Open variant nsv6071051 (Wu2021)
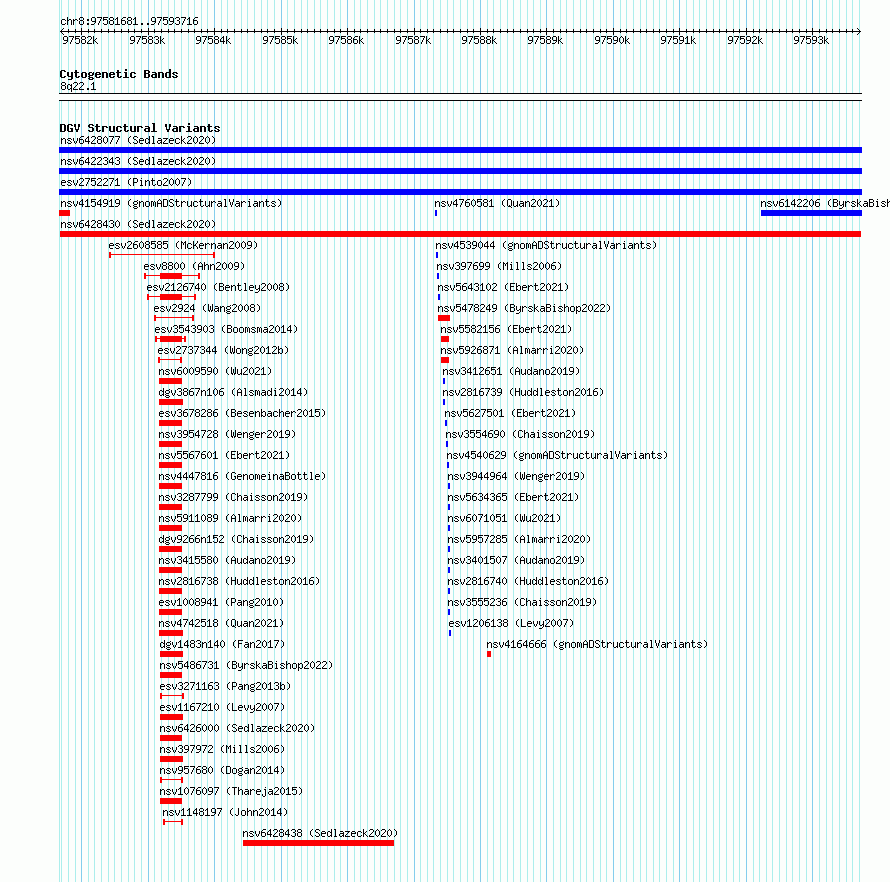Image resolution: width=890 pixels, height=882 pixels. click(x=504, y=518)
